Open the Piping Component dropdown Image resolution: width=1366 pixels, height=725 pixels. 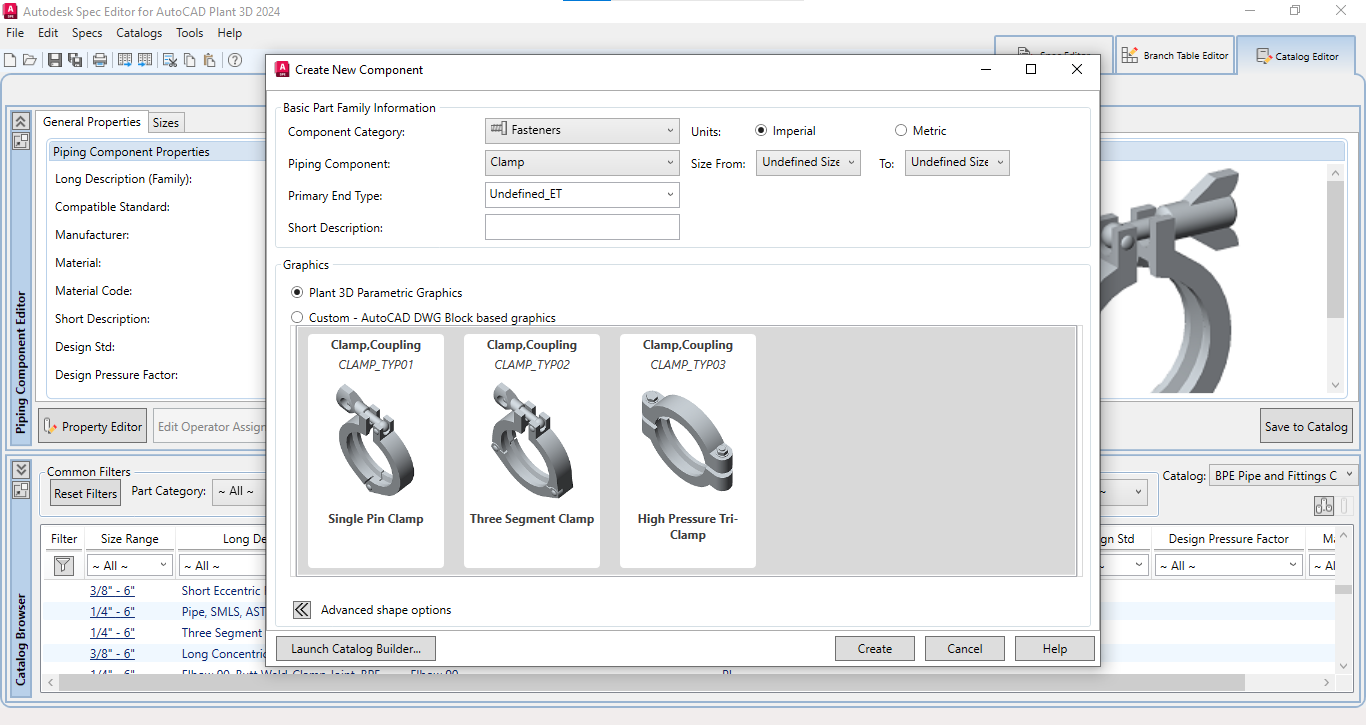(582, 162)
